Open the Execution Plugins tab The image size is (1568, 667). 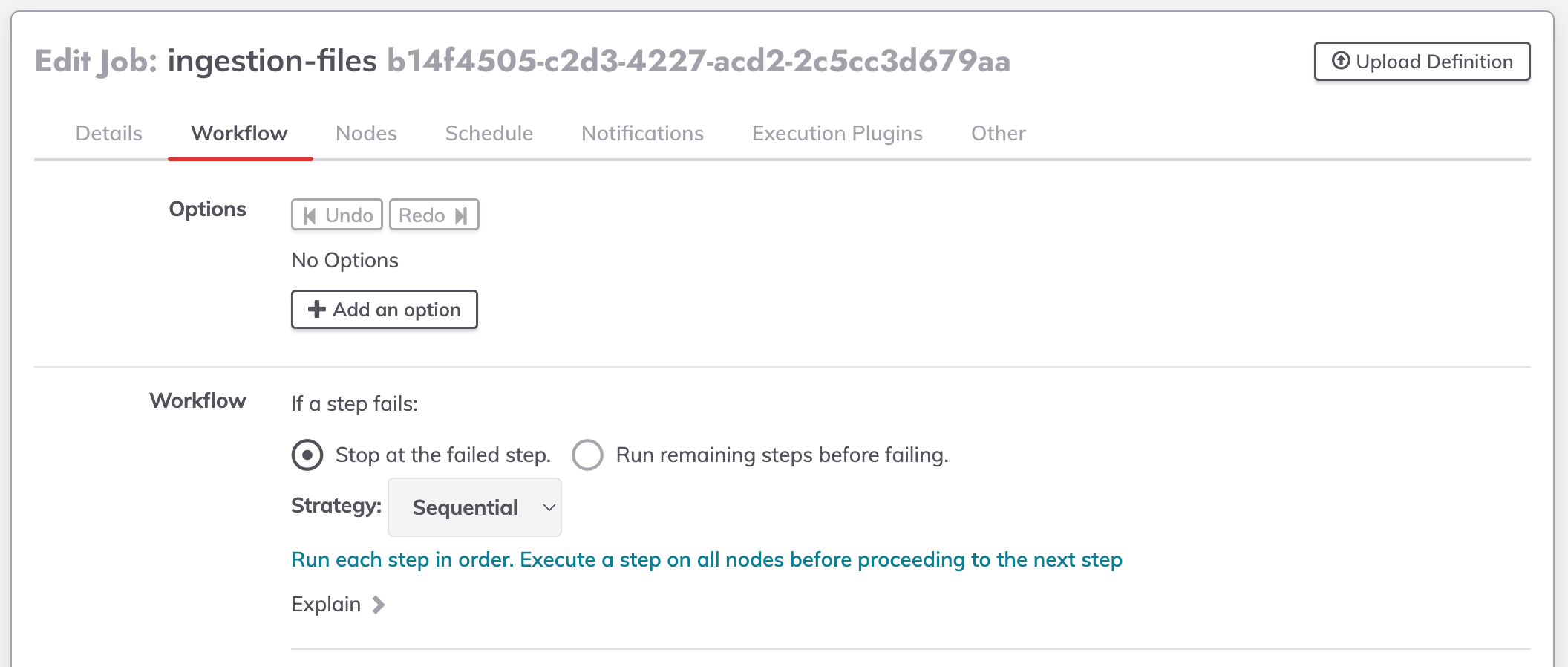[837, 134]
